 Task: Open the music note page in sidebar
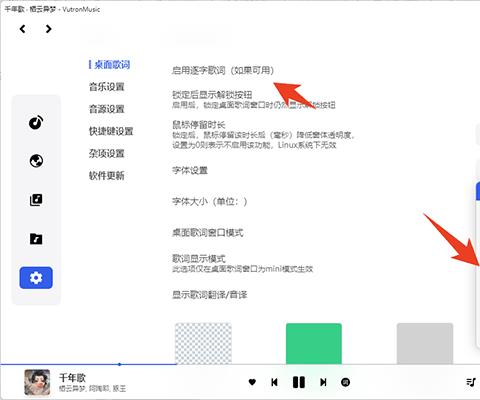click(x=36, y=122)
